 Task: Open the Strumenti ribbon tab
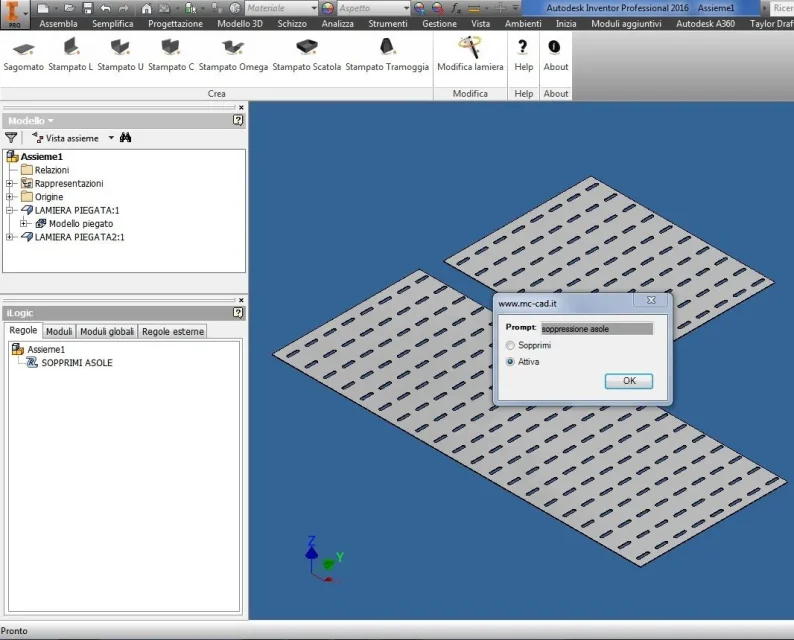[388, 24]
